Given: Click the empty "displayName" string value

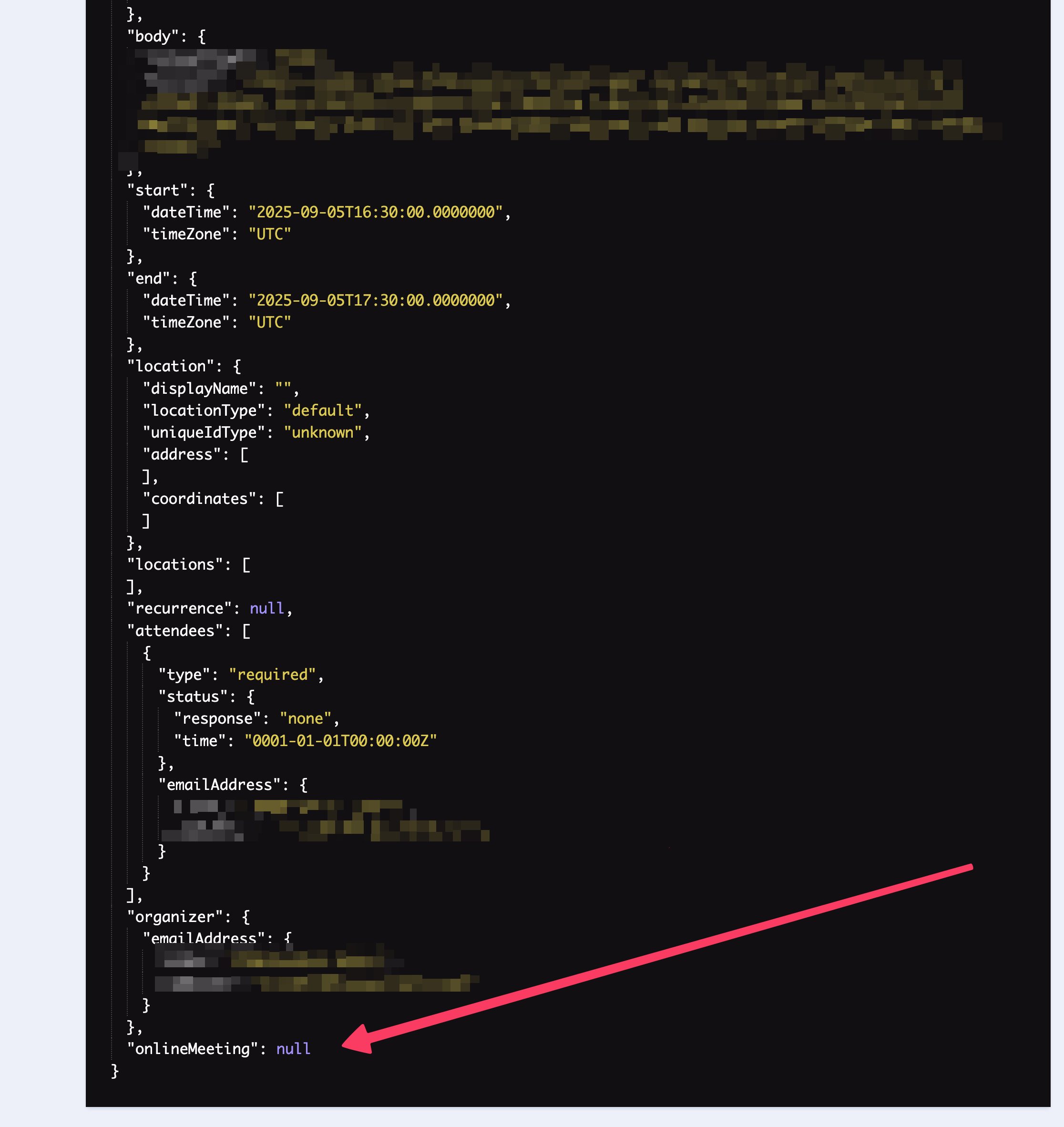Looking at the screenshot, I should coord(283,389).
